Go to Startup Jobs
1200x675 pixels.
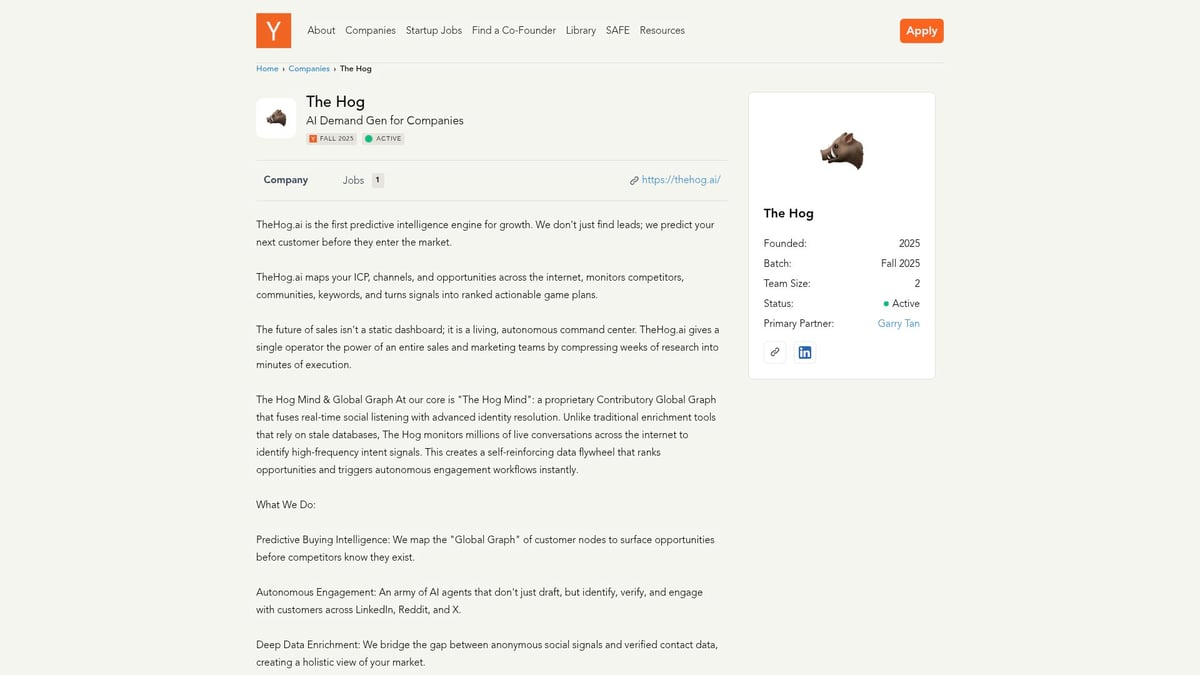pos(434,31)
